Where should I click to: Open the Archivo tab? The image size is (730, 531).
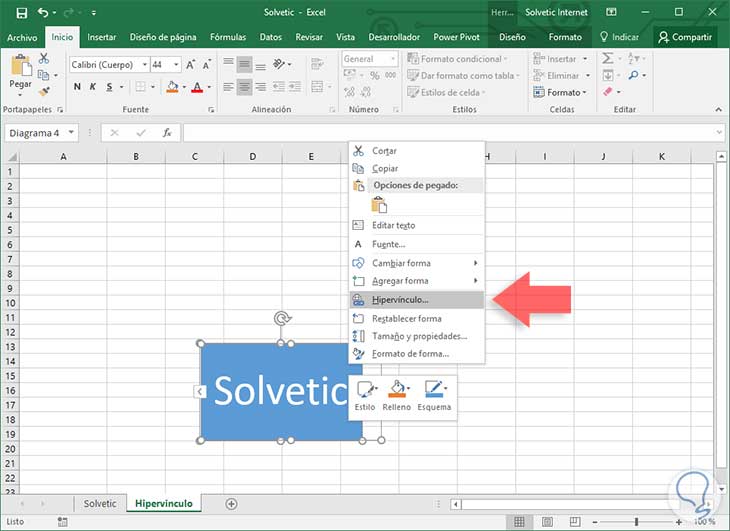(22, 37)
